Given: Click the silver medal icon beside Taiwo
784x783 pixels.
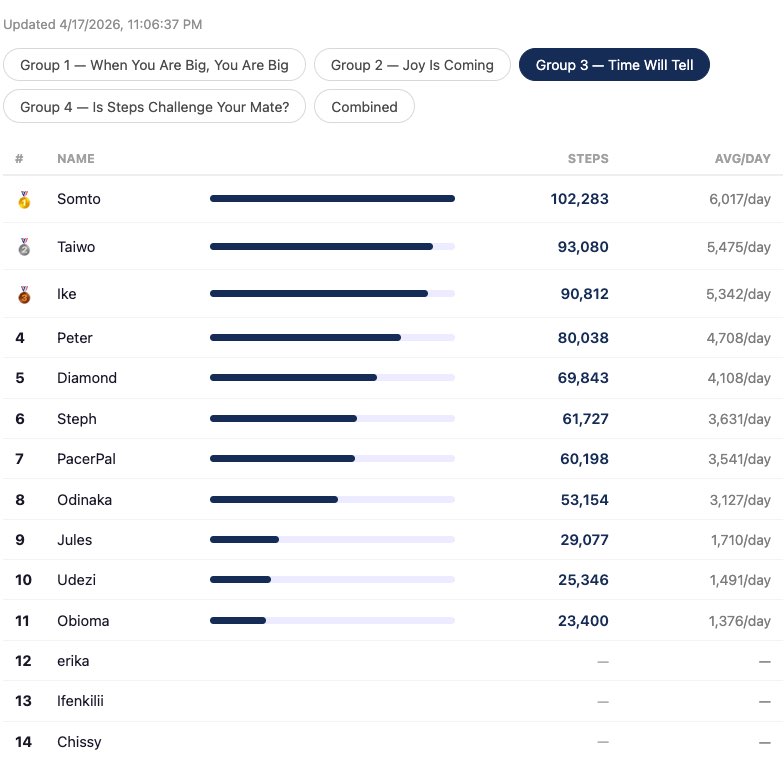Looking at the screenshot, I should click(x=24, y=247).
